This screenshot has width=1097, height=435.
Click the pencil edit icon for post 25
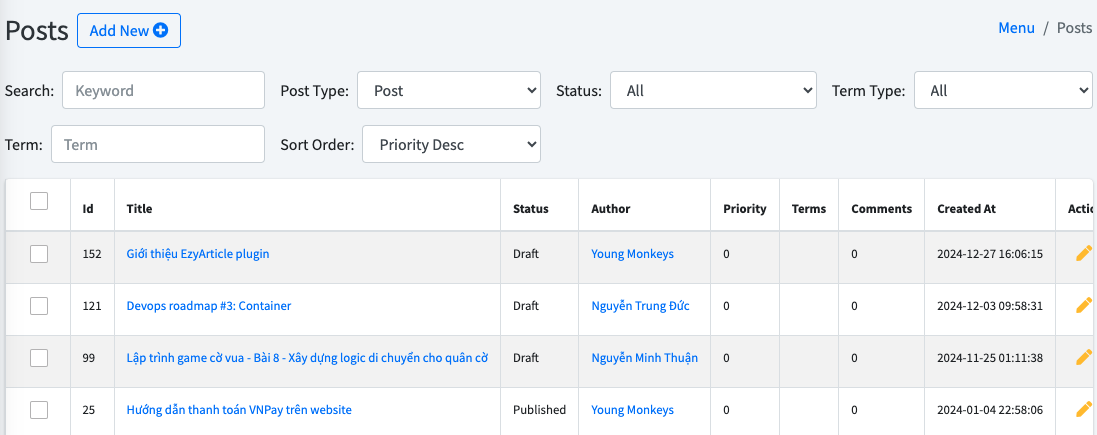pos(1083,410)
